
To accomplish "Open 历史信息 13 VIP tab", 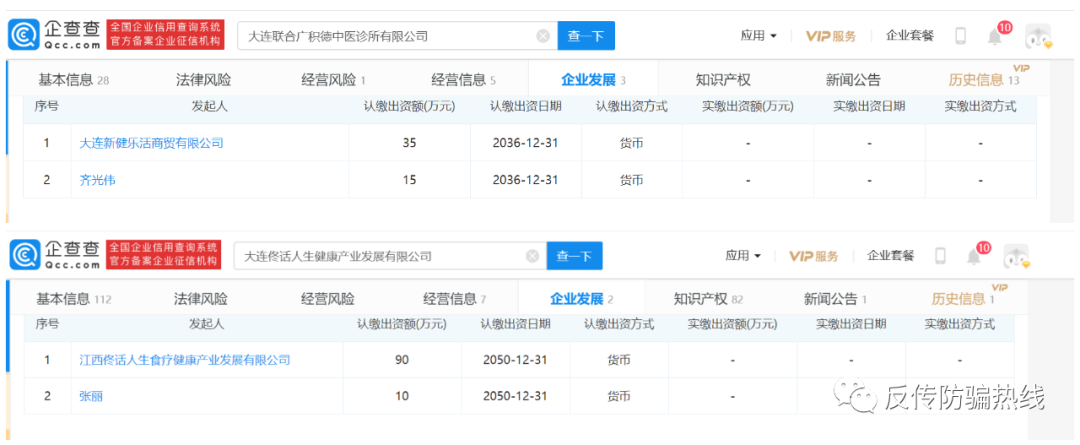I will [x=984, y=80].
